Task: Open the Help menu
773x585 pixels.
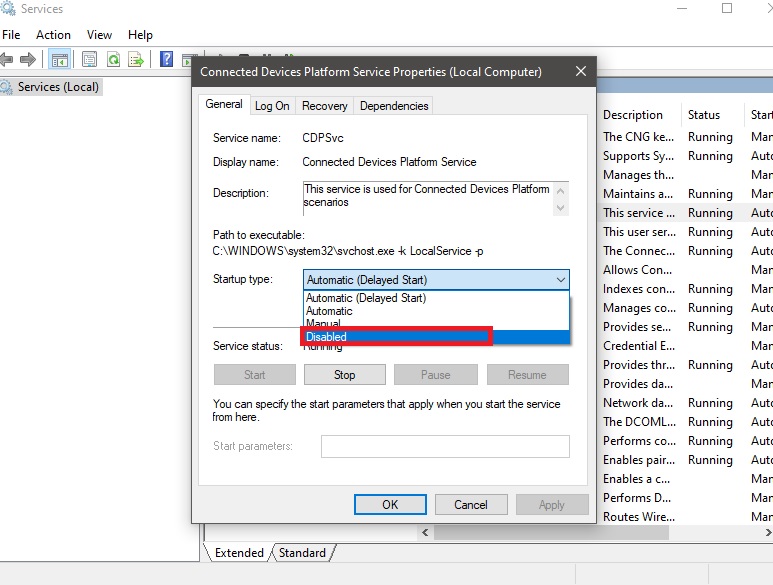Action: [x=141, y=35]
